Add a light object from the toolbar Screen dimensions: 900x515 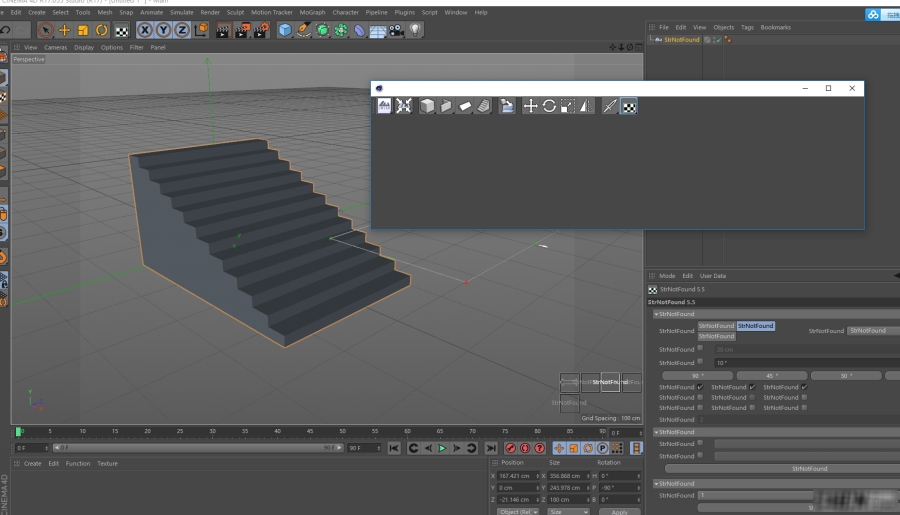(415, 31)
